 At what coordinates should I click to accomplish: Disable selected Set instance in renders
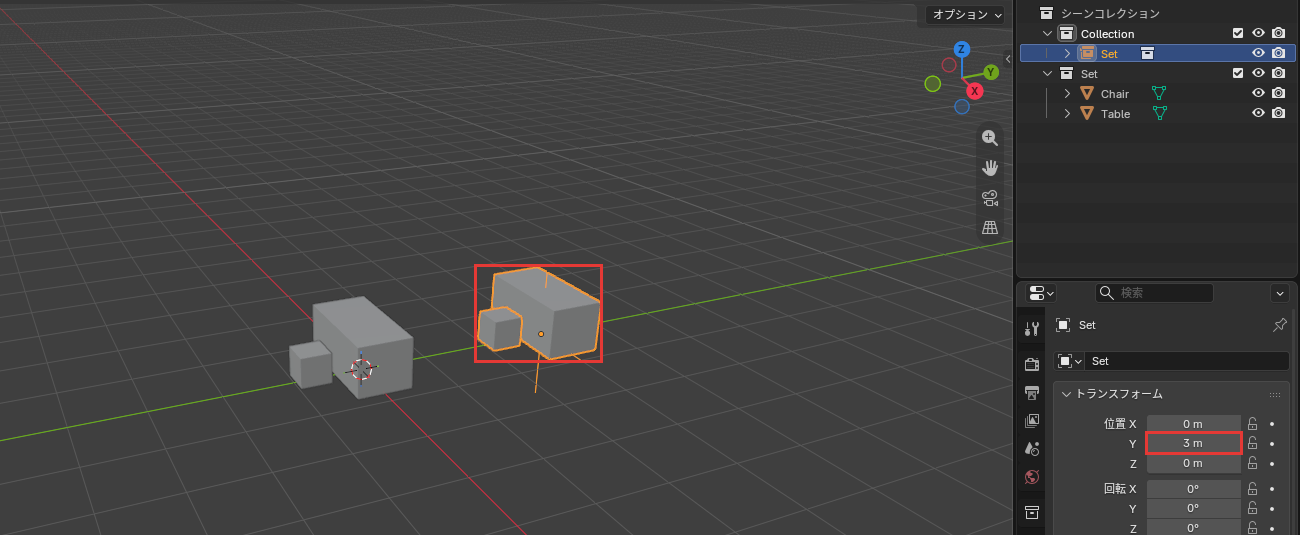click(1278, 53)
